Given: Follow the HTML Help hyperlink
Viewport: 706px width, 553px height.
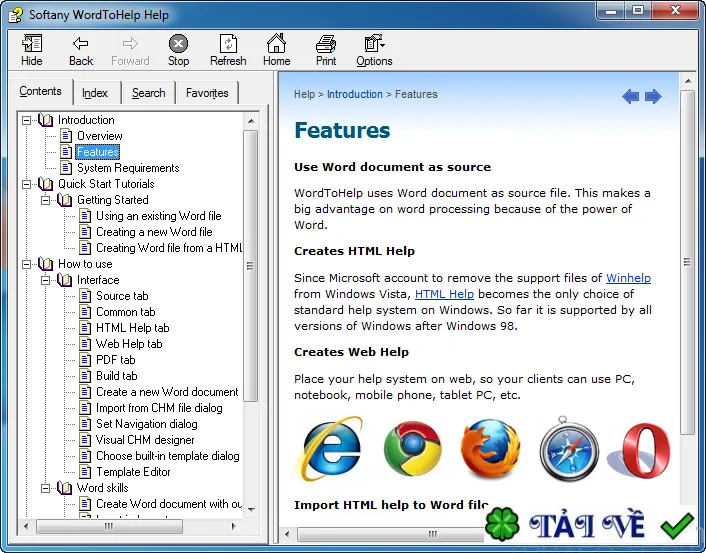Looking at the screenshot, I should [x=444, y=294].
